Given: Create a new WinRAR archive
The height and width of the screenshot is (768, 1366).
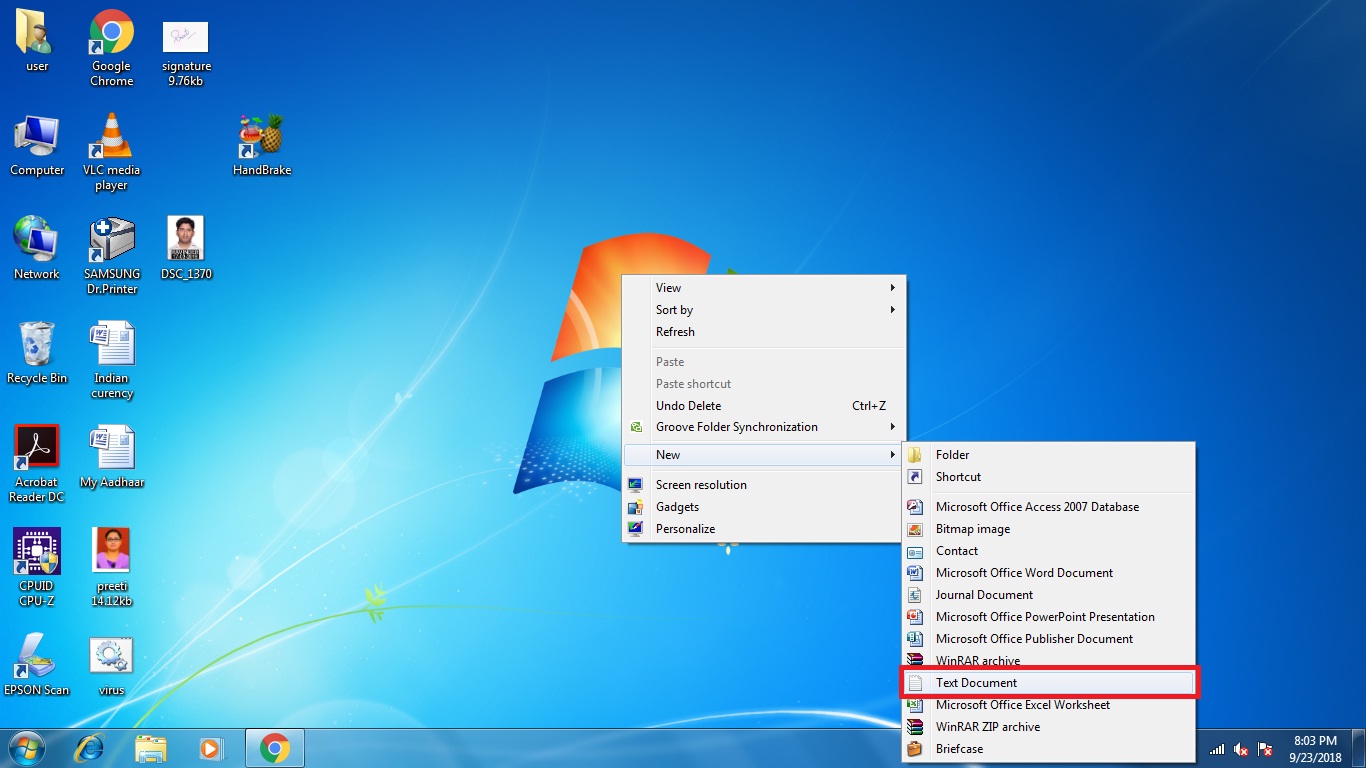Looking at the screenshot, I should [1049, 661].
